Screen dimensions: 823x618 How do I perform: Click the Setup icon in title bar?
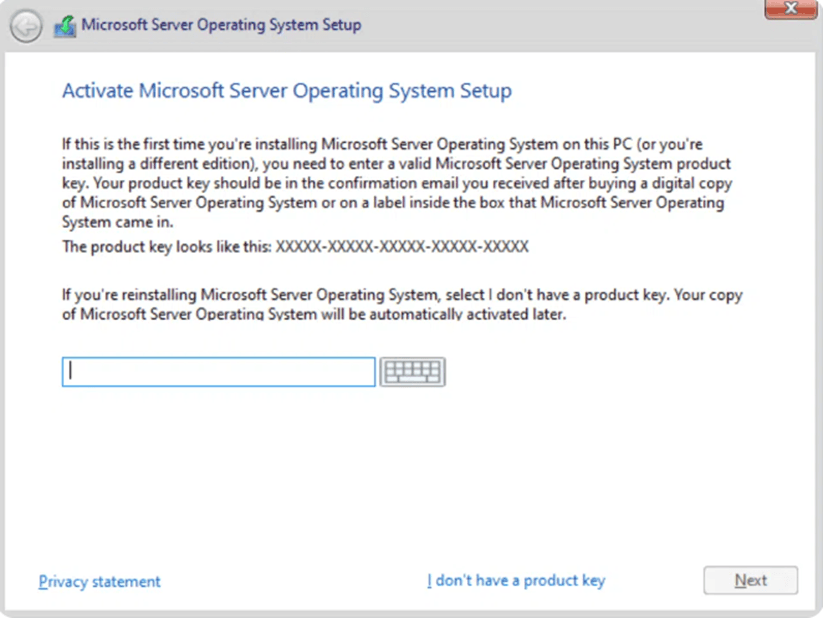64,26
